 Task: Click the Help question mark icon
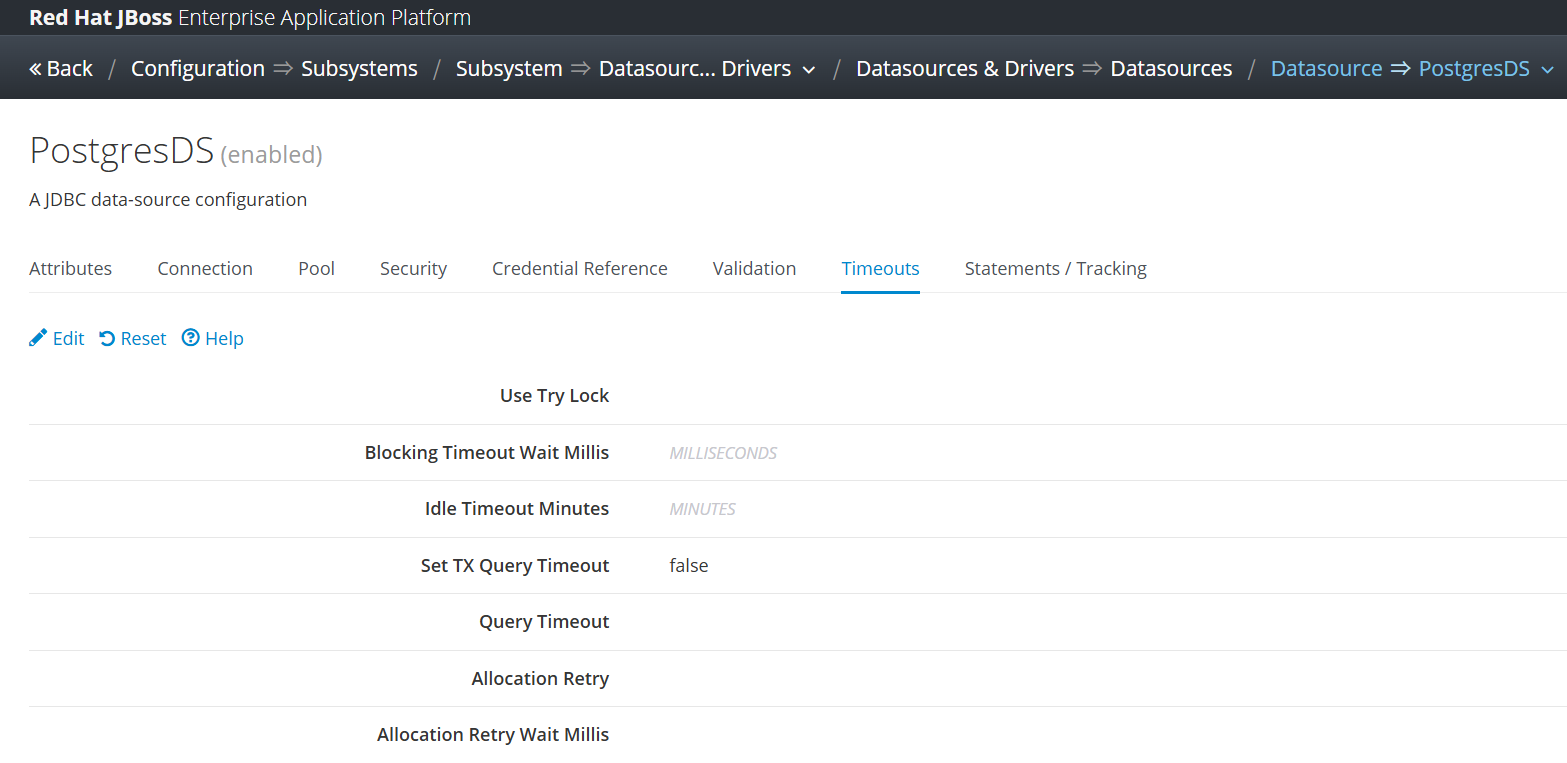click(190, 338)
